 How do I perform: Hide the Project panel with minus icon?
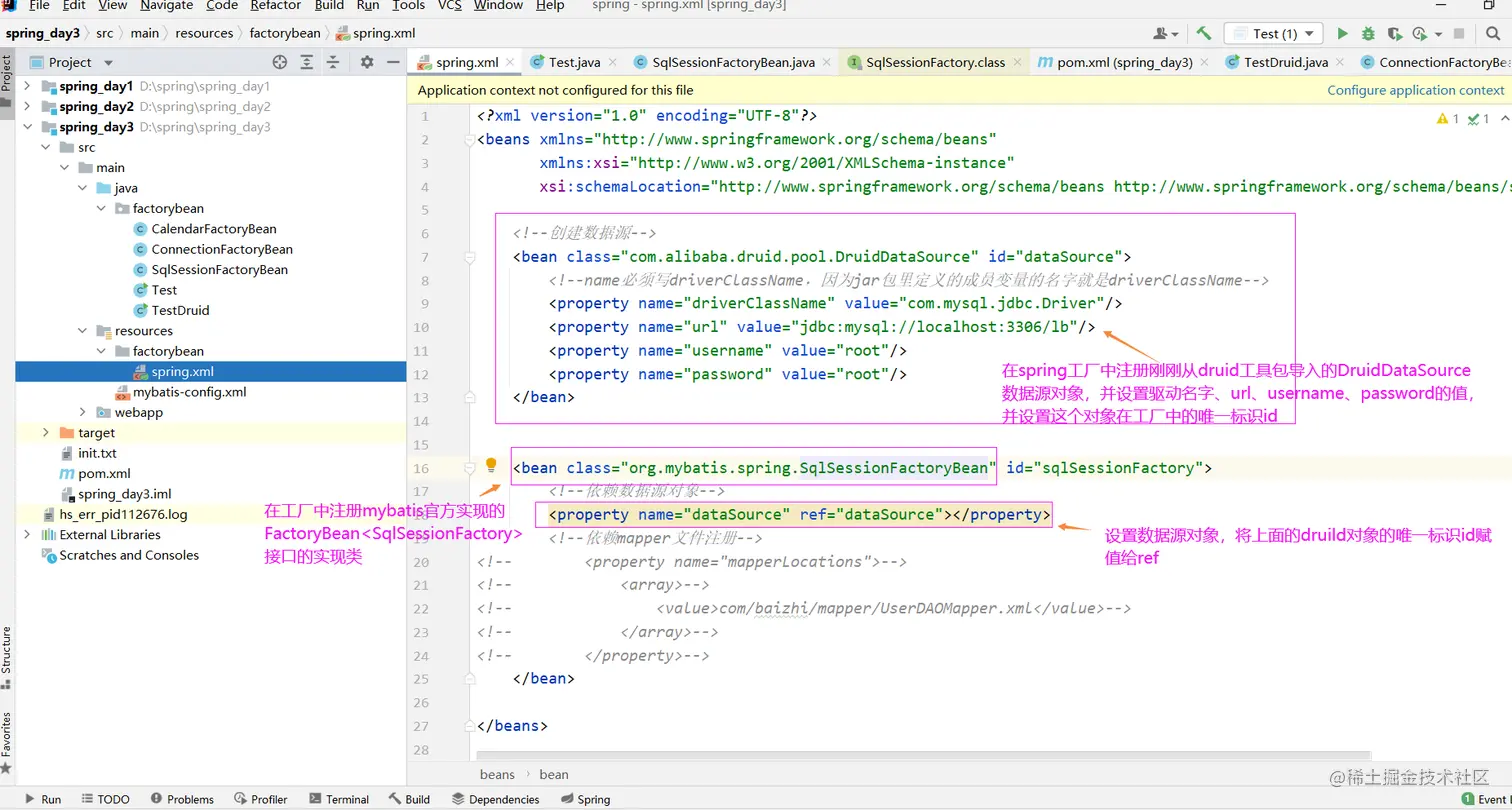tap(393, 62)
